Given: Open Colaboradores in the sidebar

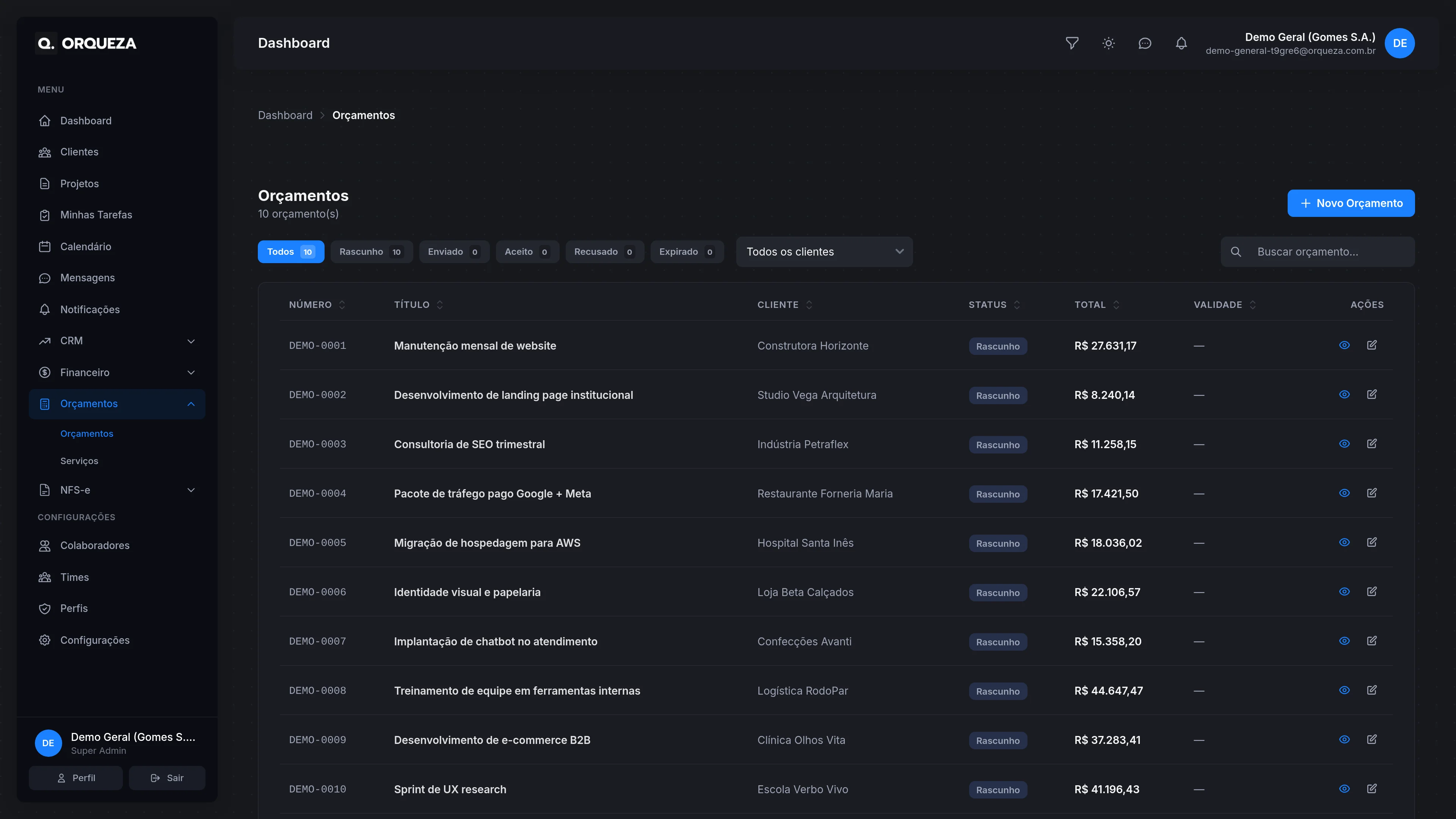Looking at the screenshot, I should pos(117,546).
